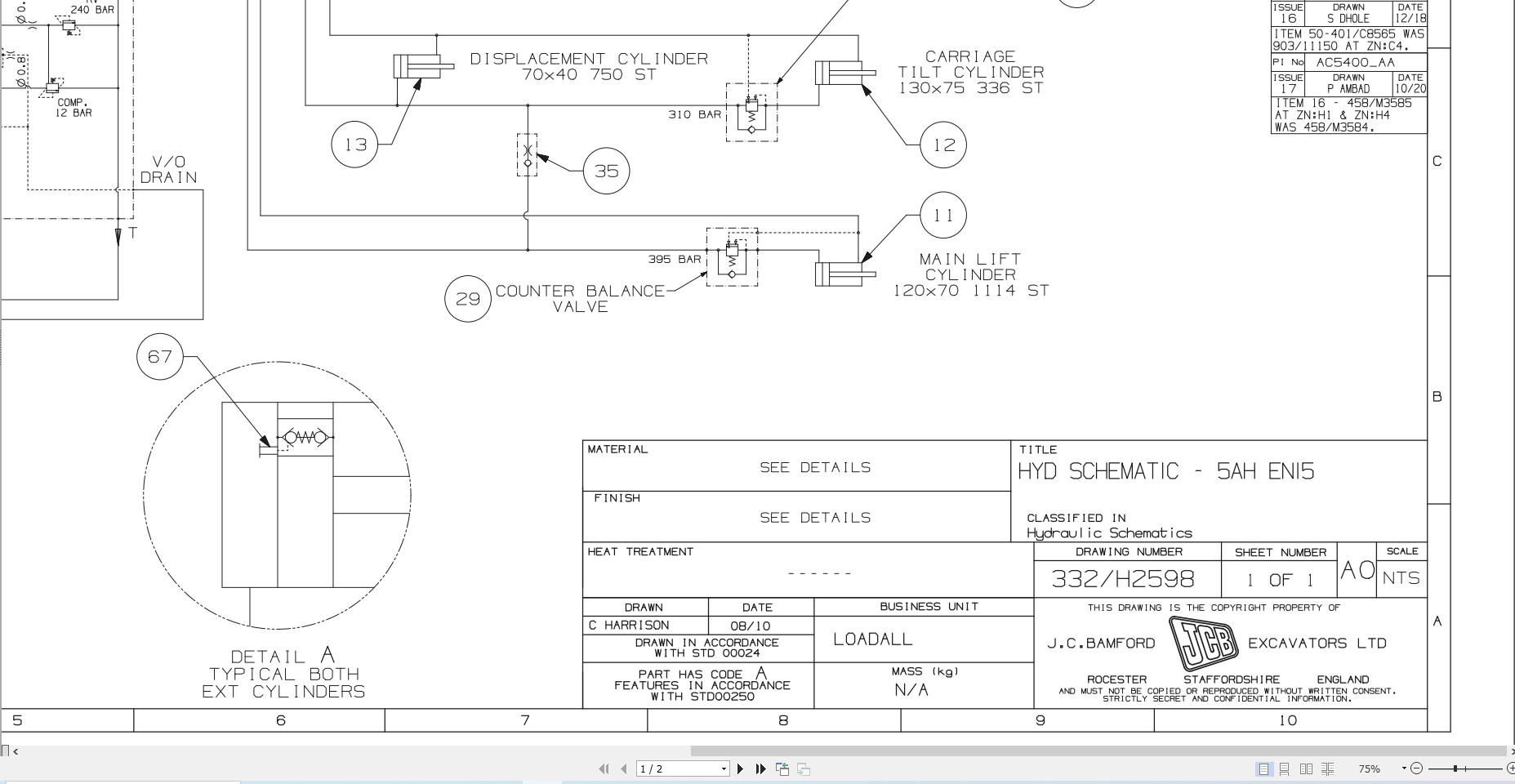Click the P AMBAD drawn cell
The image size is (1515, 784).
(x=1348, y=88)
